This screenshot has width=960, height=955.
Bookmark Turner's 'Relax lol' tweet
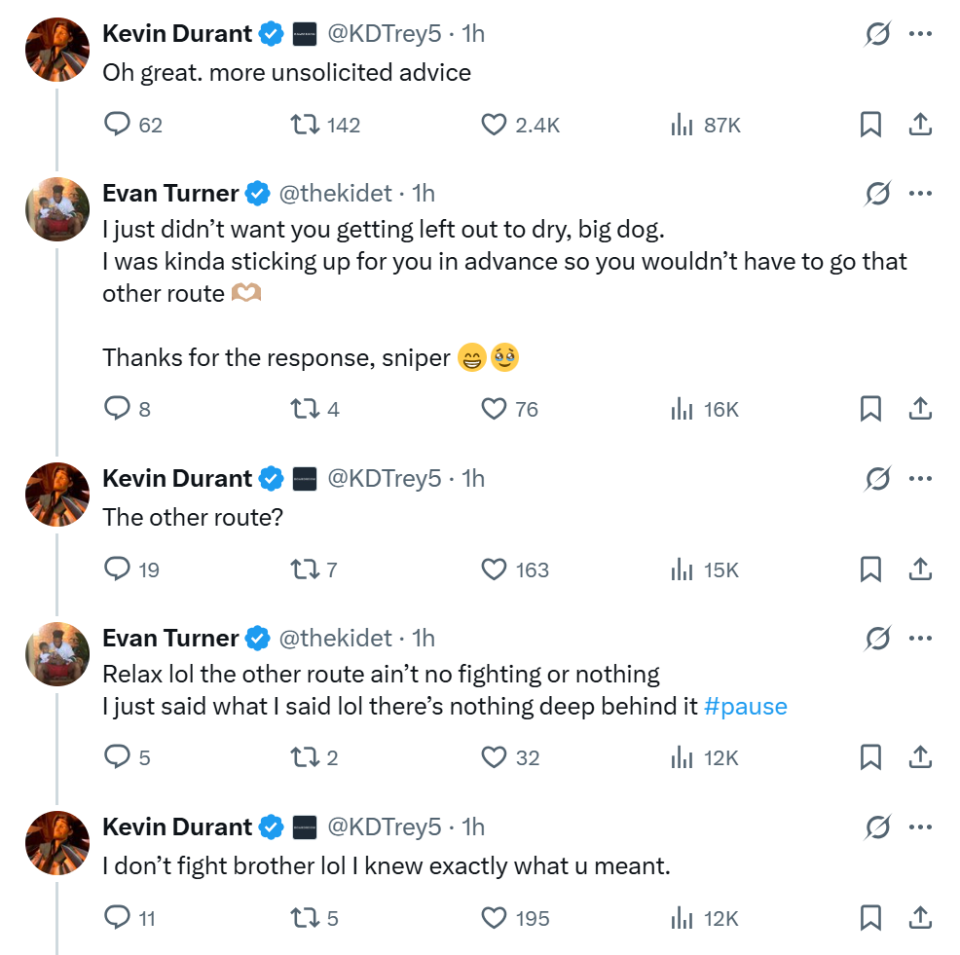[871, 758]
